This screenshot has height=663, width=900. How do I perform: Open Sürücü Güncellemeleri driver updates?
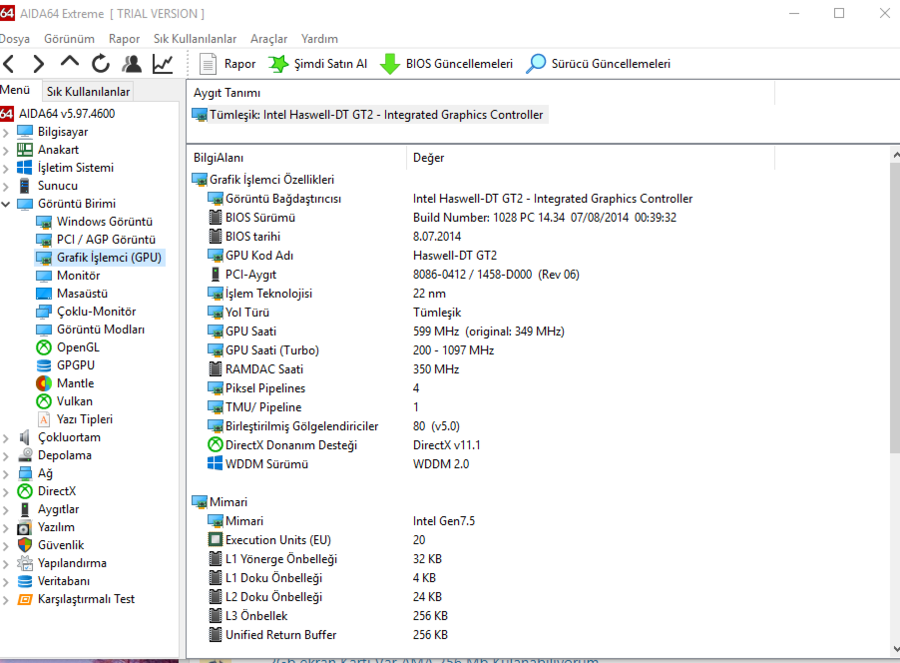click(x=599, y=64)
